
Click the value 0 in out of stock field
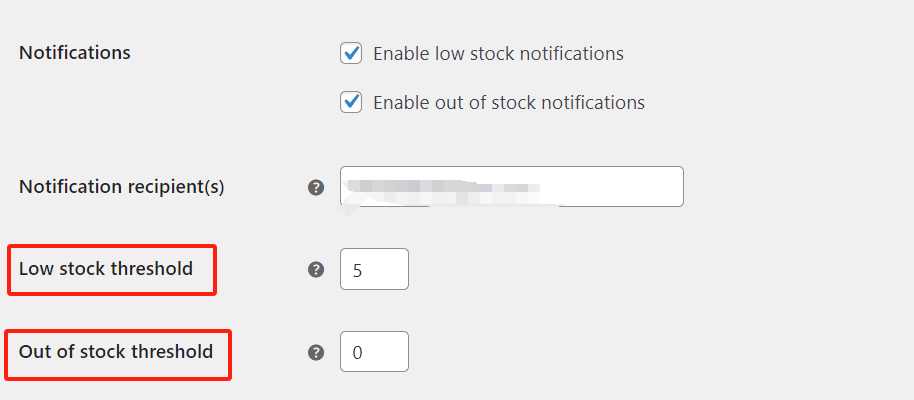357,353
